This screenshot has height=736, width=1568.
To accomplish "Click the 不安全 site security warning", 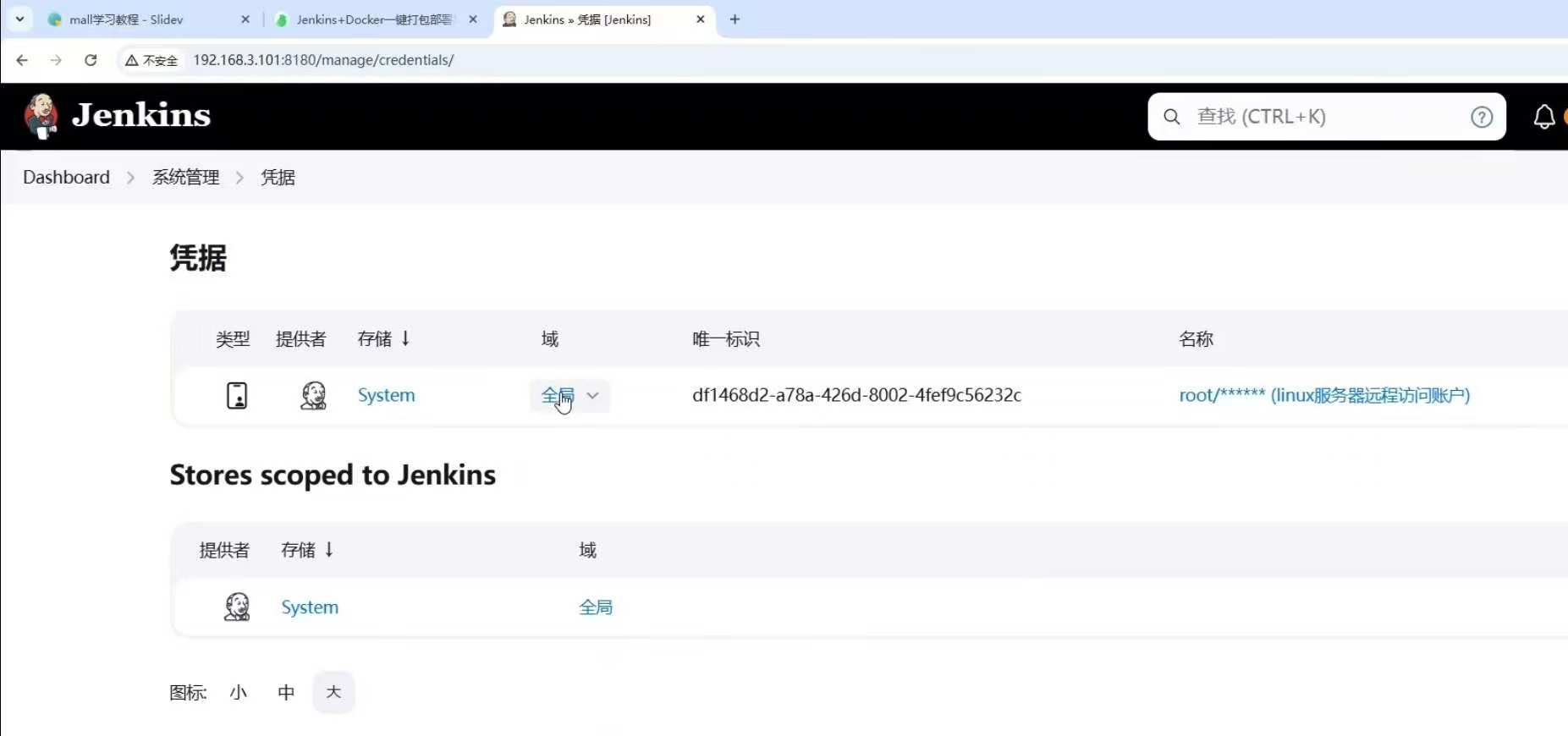I will pos(151,60).
